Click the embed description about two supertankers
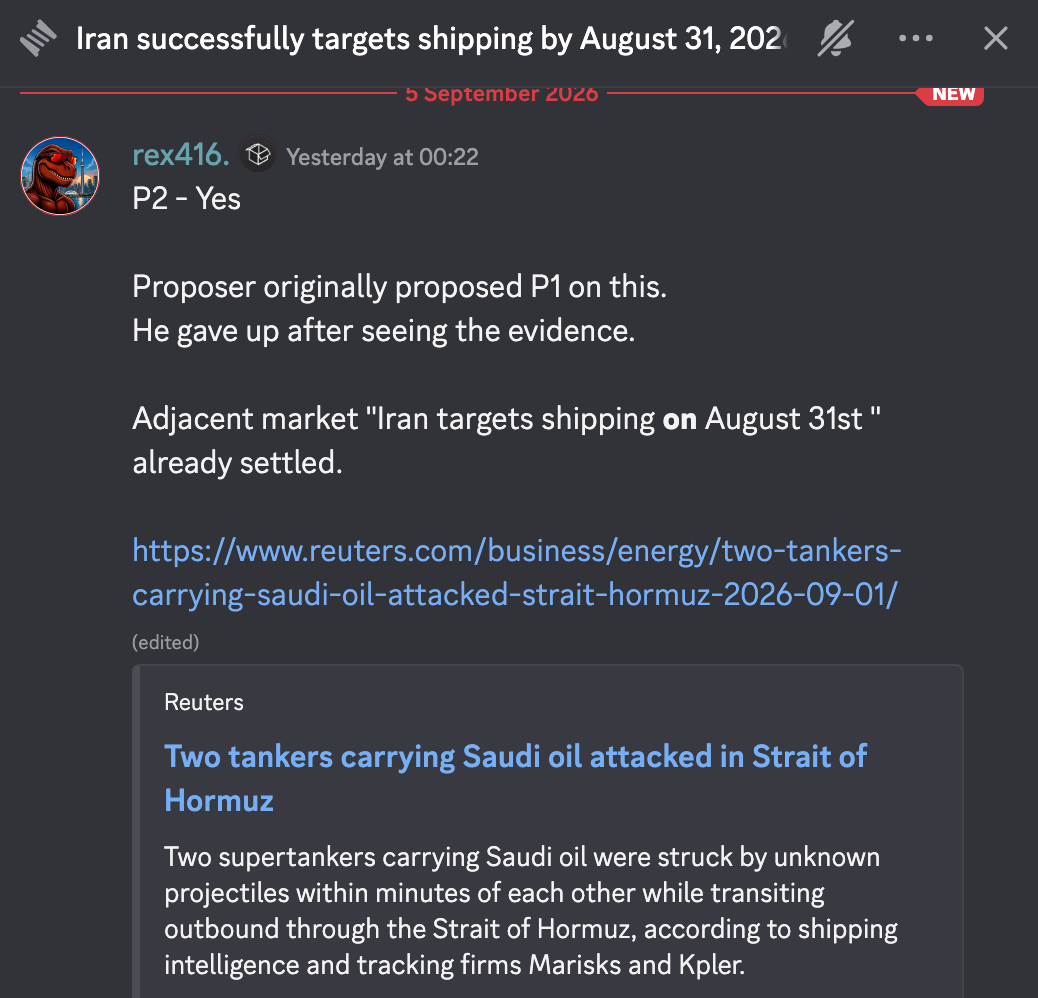 pos(531,911)
